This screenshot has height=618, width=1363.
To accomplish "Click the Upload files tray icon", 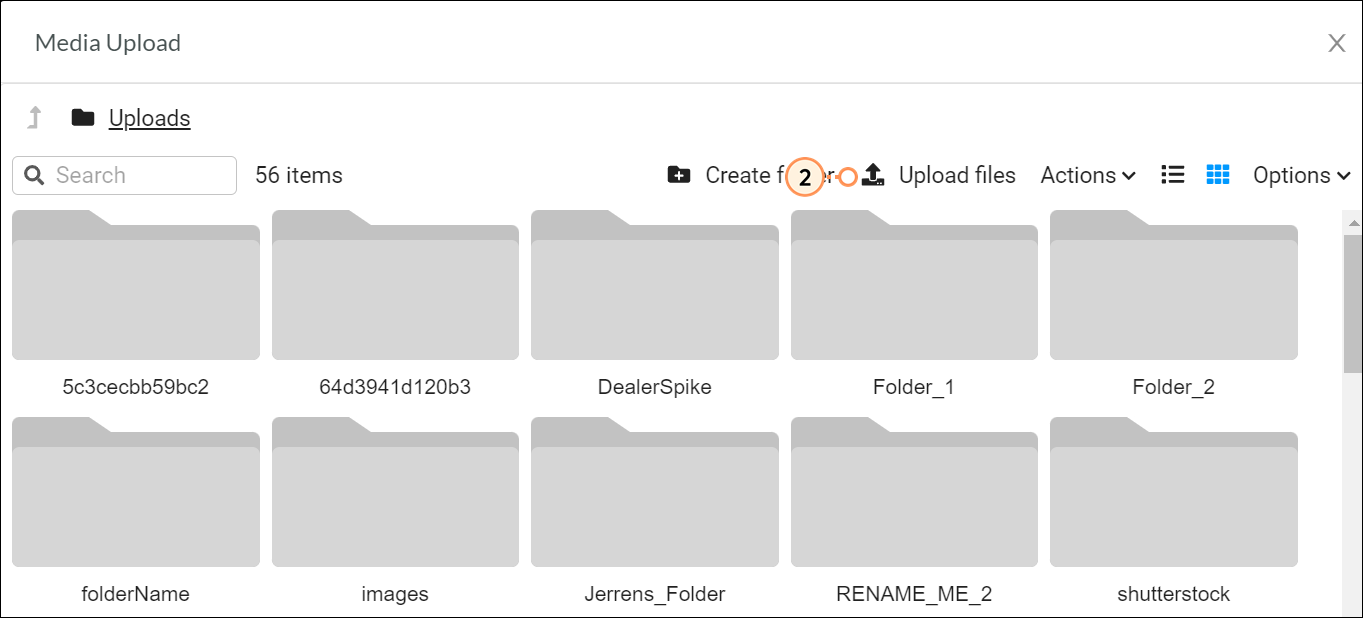I will pyautogui.click(x=873, y=175).
